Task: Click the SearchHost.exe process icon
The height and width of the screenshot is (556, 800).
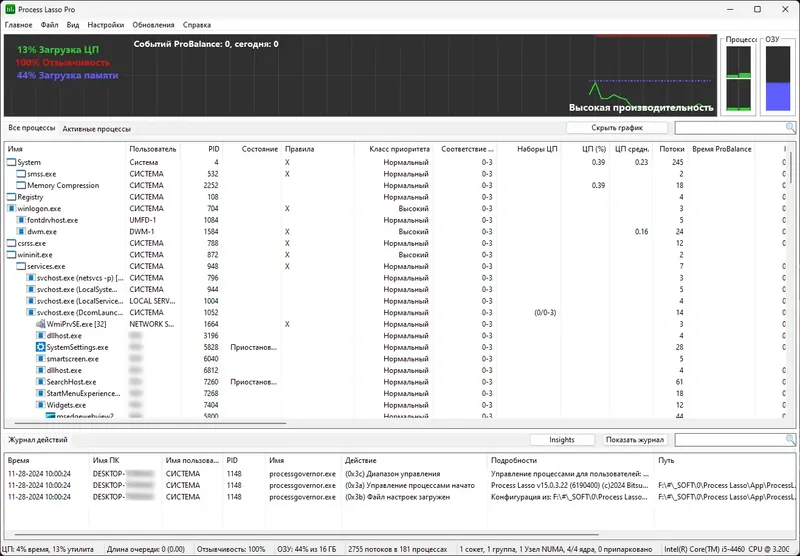Action: (x=41, y=382)
